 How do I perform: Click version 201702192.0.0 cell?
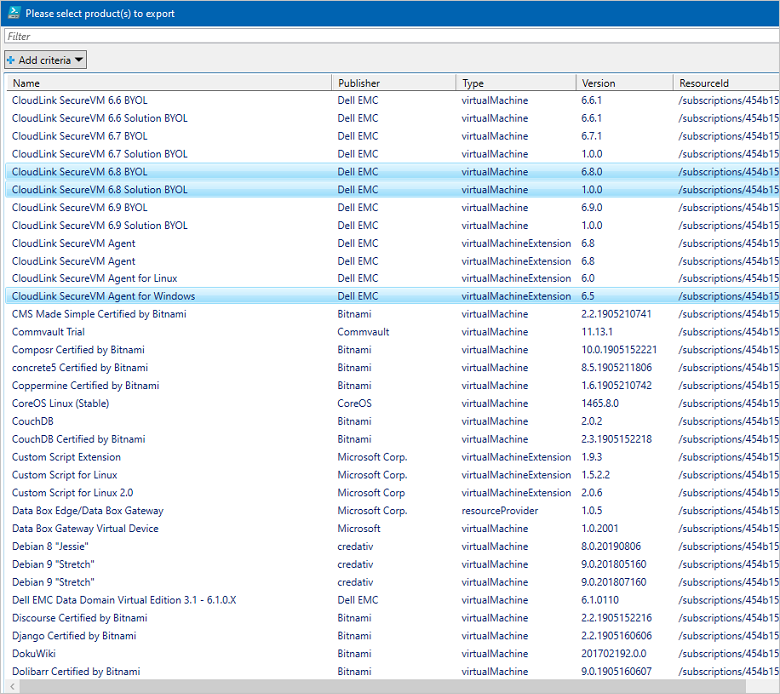tap(613, 654)
